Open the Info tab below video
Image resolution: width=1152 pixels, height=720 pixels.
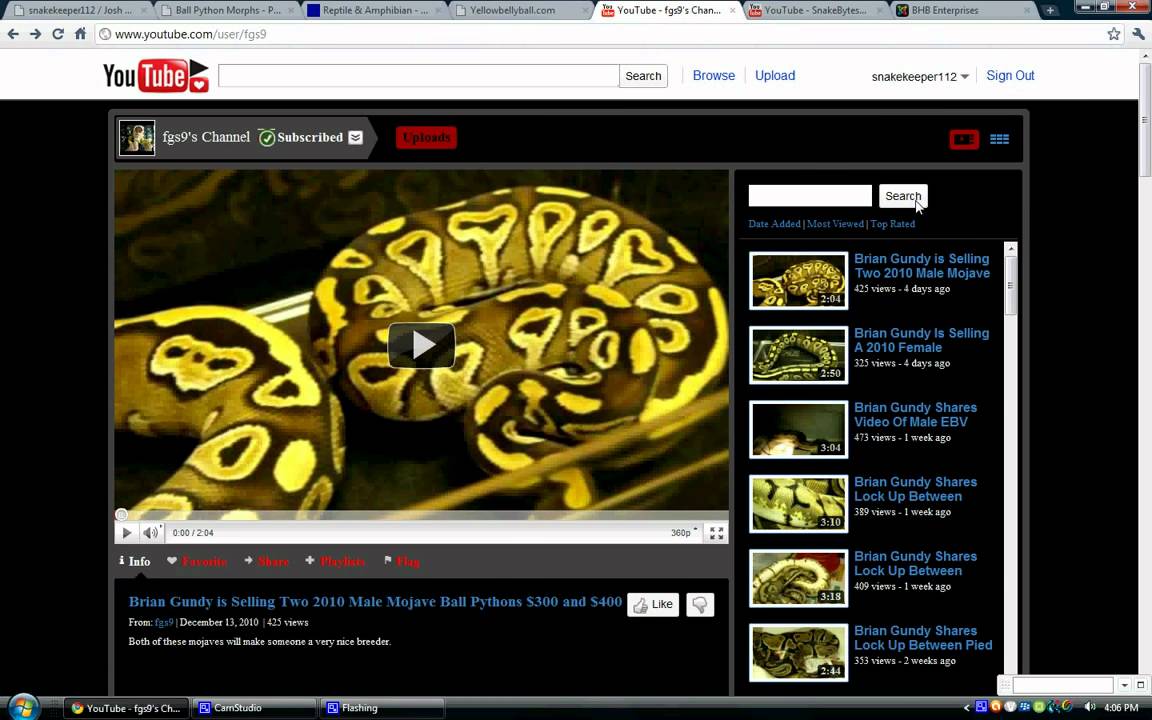[x=134, y=561]
